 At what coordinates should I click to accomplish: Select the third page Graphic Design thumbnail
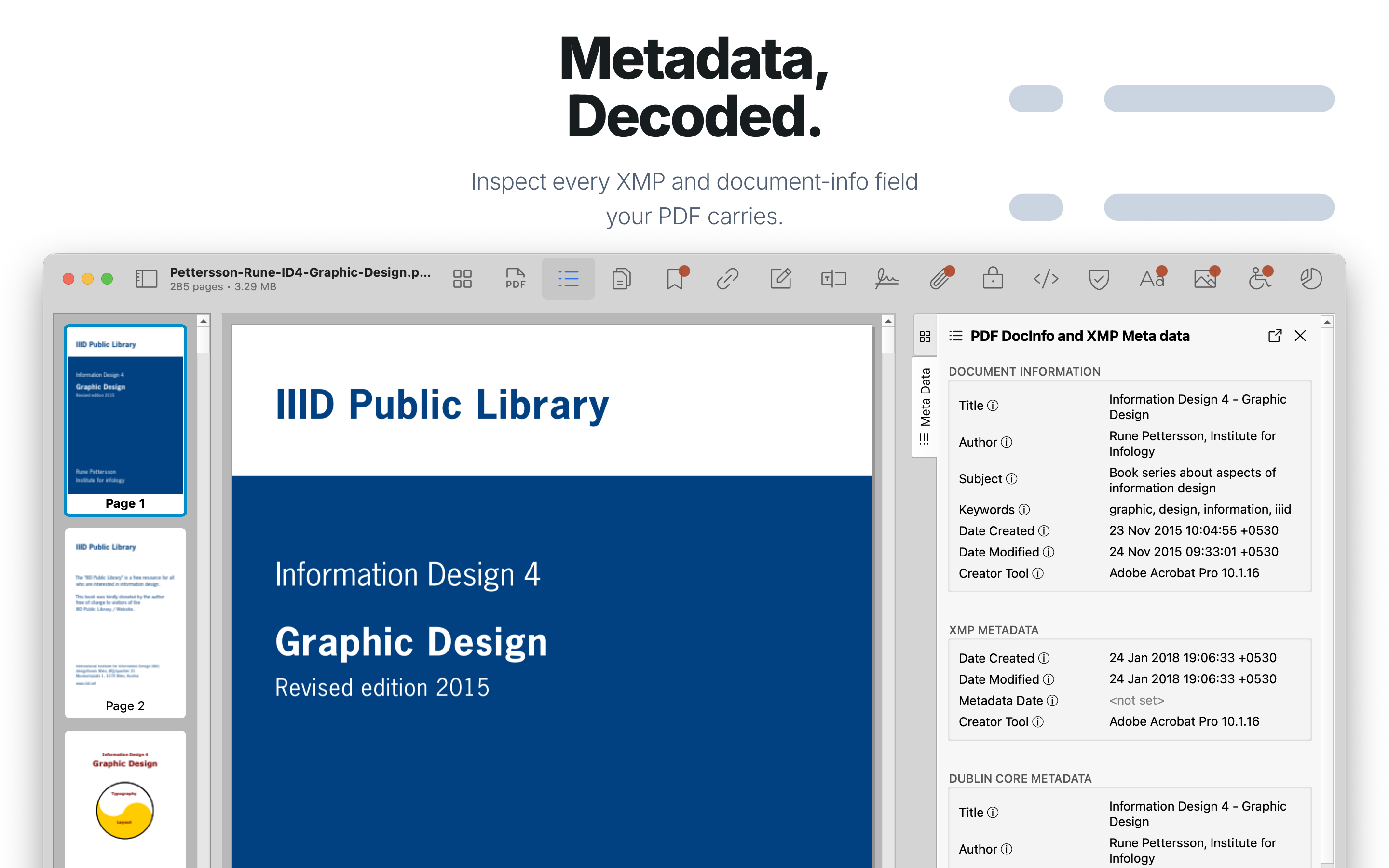[x=125, y=799]
